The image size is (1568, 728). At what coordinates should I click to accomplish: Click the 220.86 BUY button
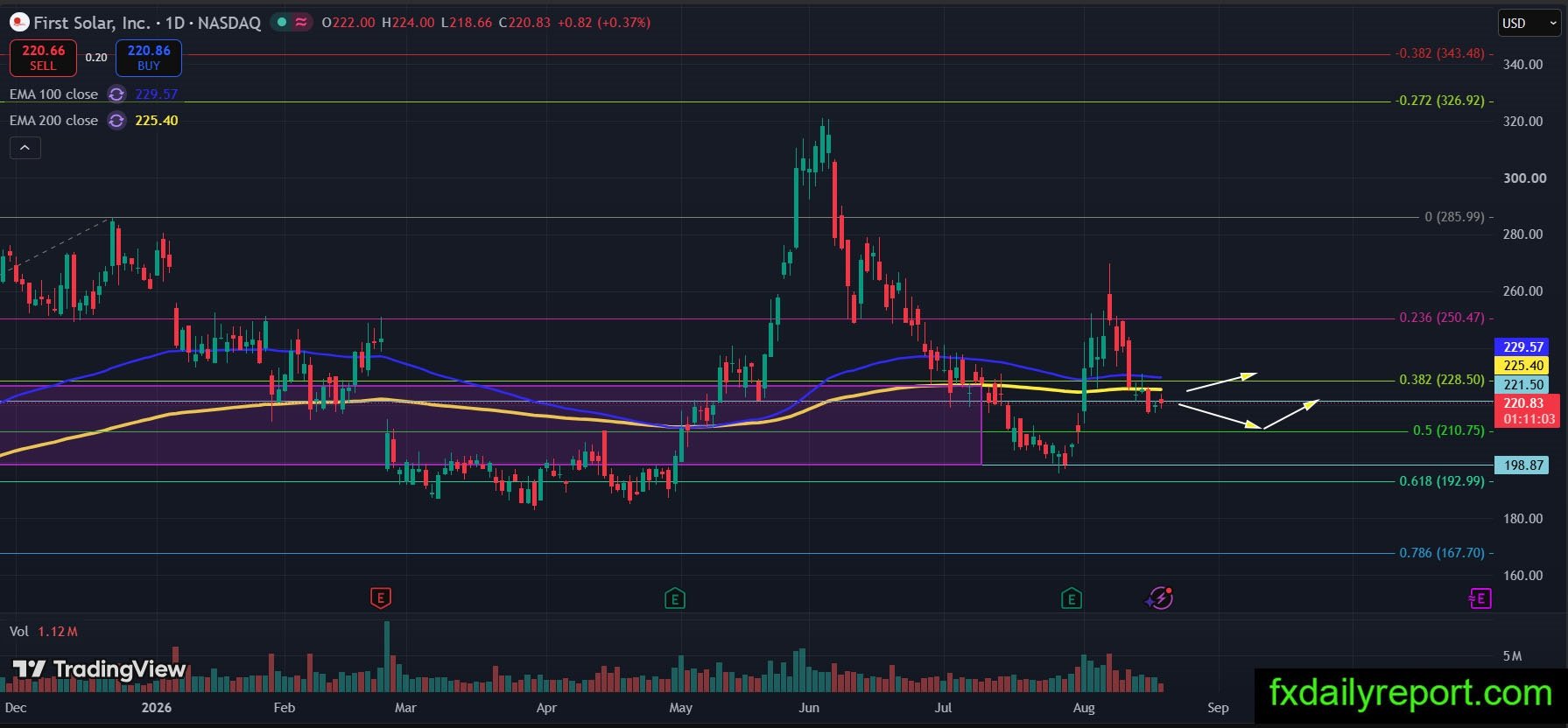pos(149,58)
